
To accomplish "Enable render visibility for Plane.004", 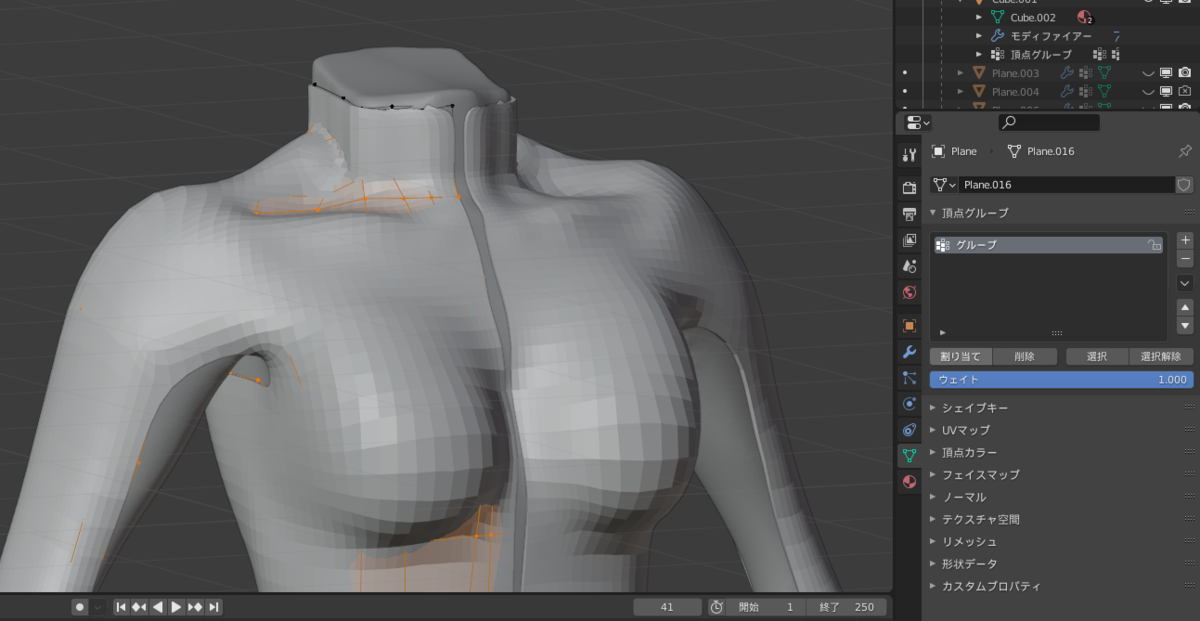I will click(x=1185, y=91).
